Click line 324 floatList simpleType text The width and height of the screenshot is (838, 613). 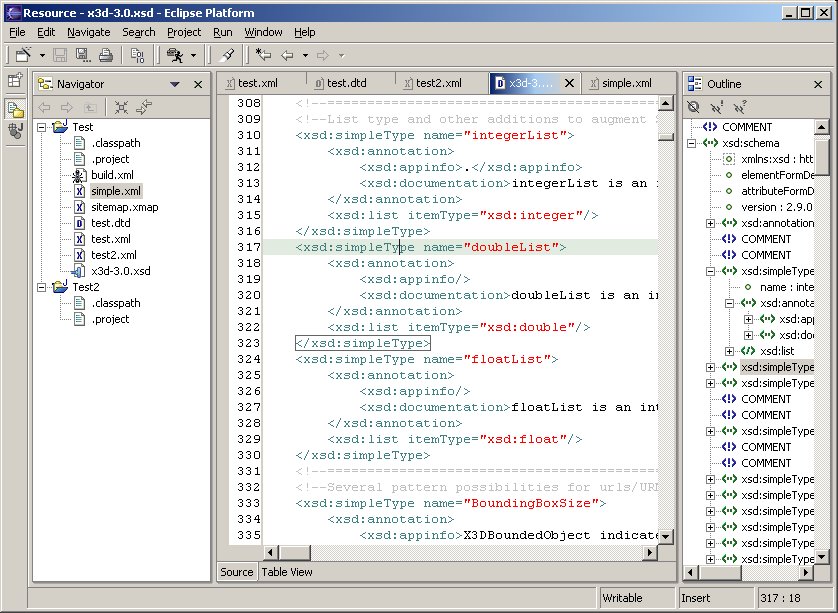point(426,359)
